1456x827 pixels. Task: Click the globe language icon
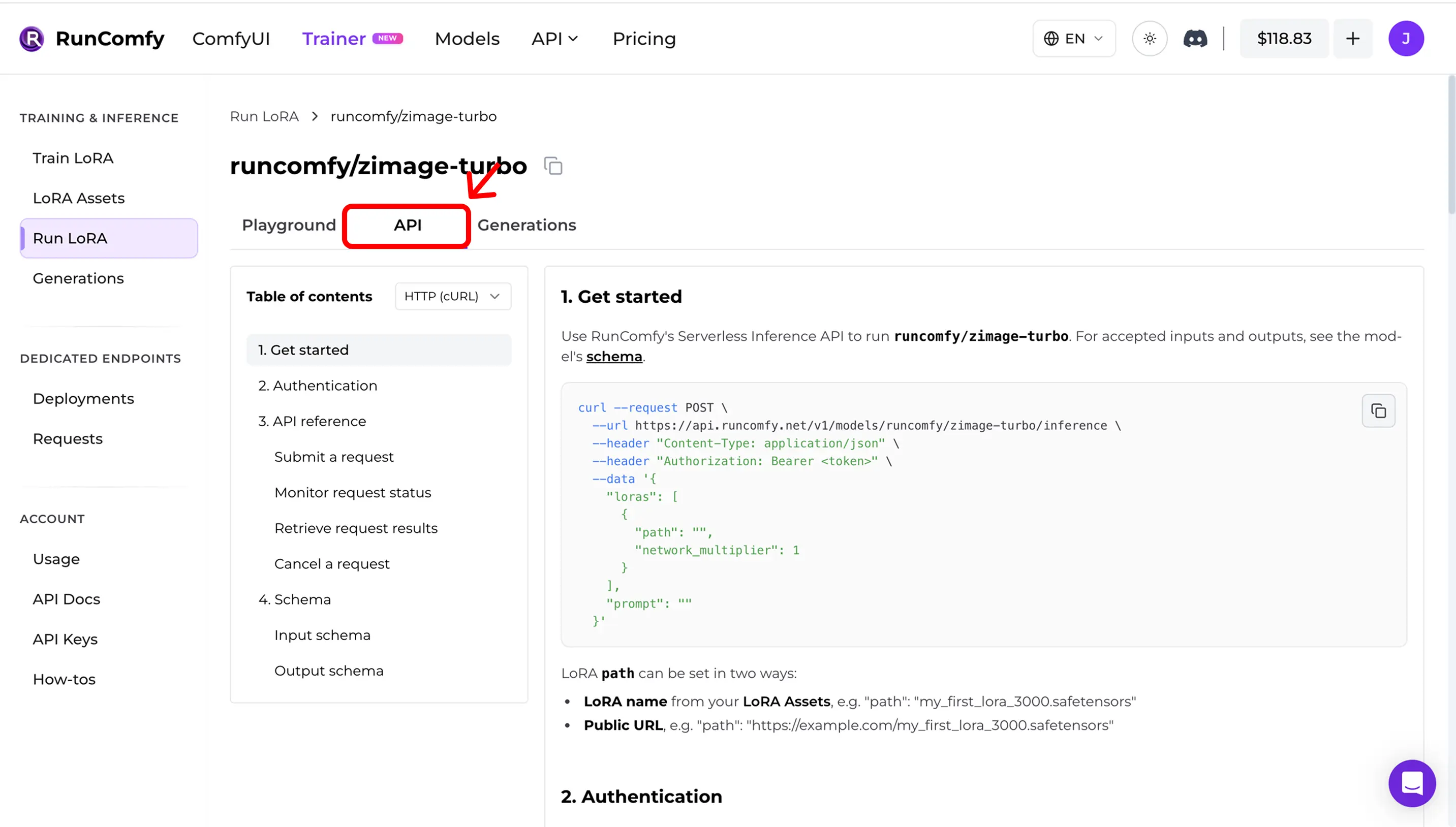click(1051, 39)
